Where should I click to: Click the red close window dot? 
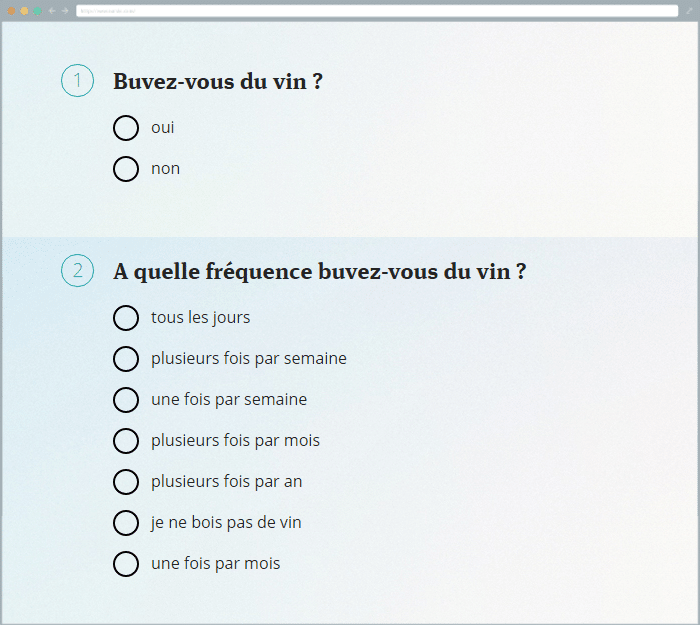pos(11,11)
